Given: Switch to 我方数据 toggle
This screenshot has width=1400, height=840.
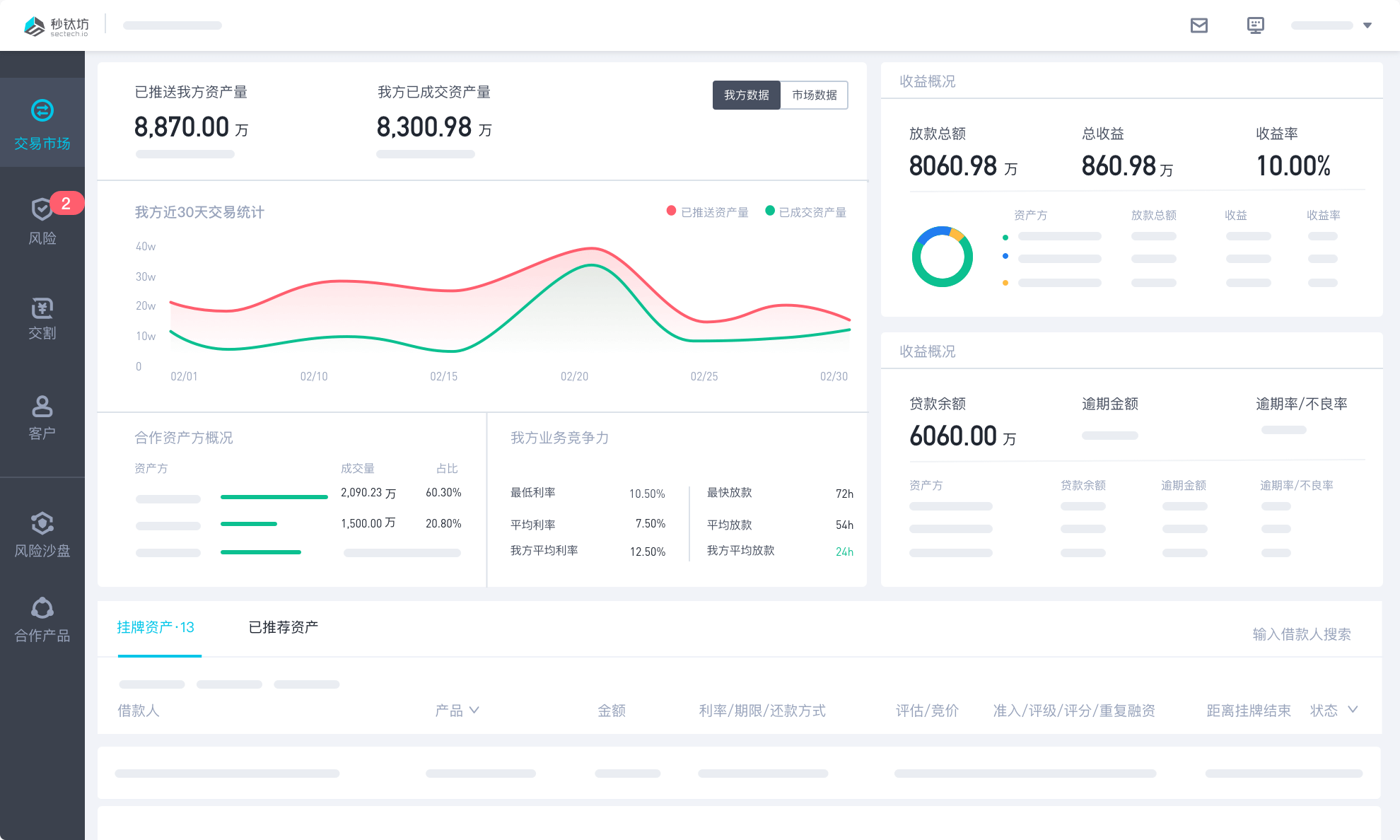Looking at the screenshot, I should coord(746,95).
